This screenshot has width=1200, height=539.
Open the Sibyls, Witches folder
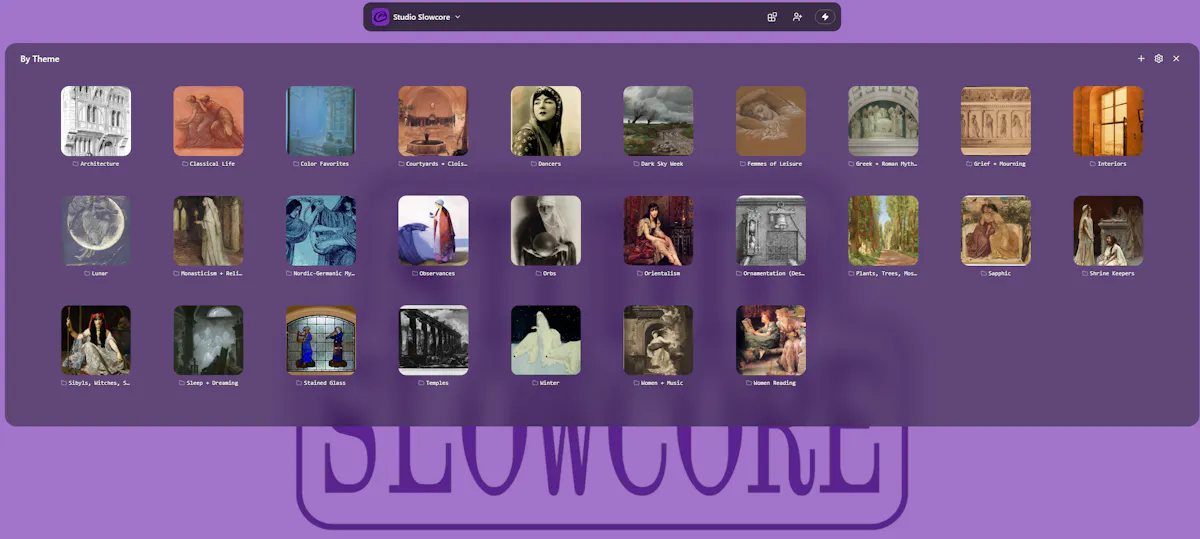pyautogui.click(x=96, y=340)
